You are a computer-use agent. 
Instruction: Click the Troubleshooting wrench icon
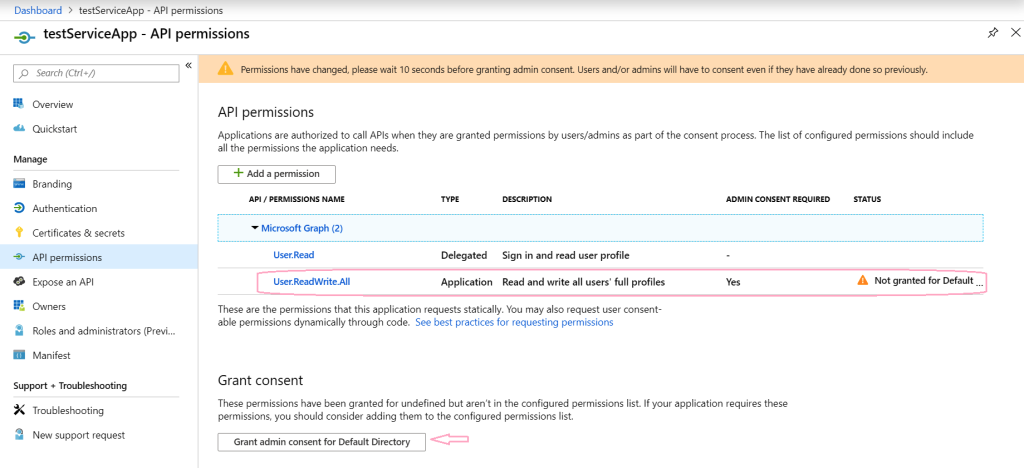point(19,411)
